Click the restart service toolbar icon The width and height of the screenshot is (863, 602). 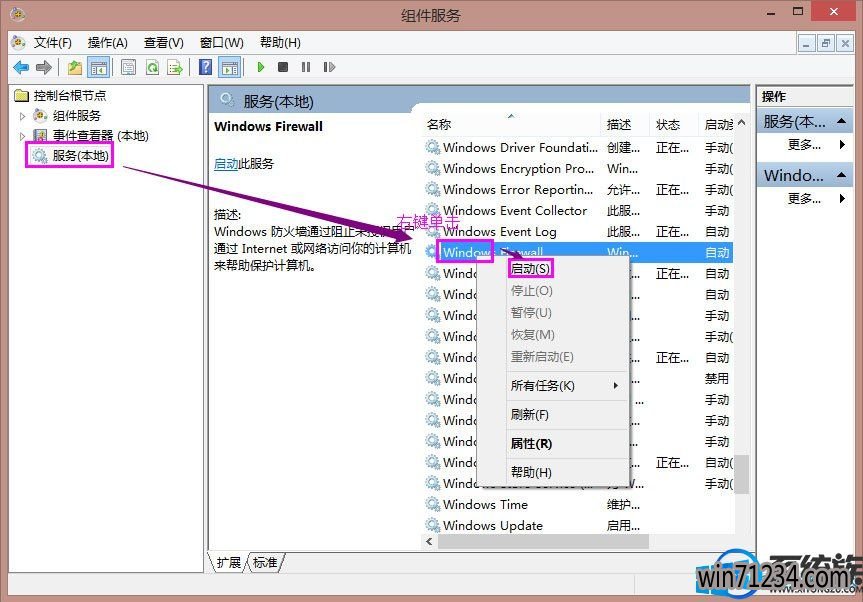(x=329, y=67)
